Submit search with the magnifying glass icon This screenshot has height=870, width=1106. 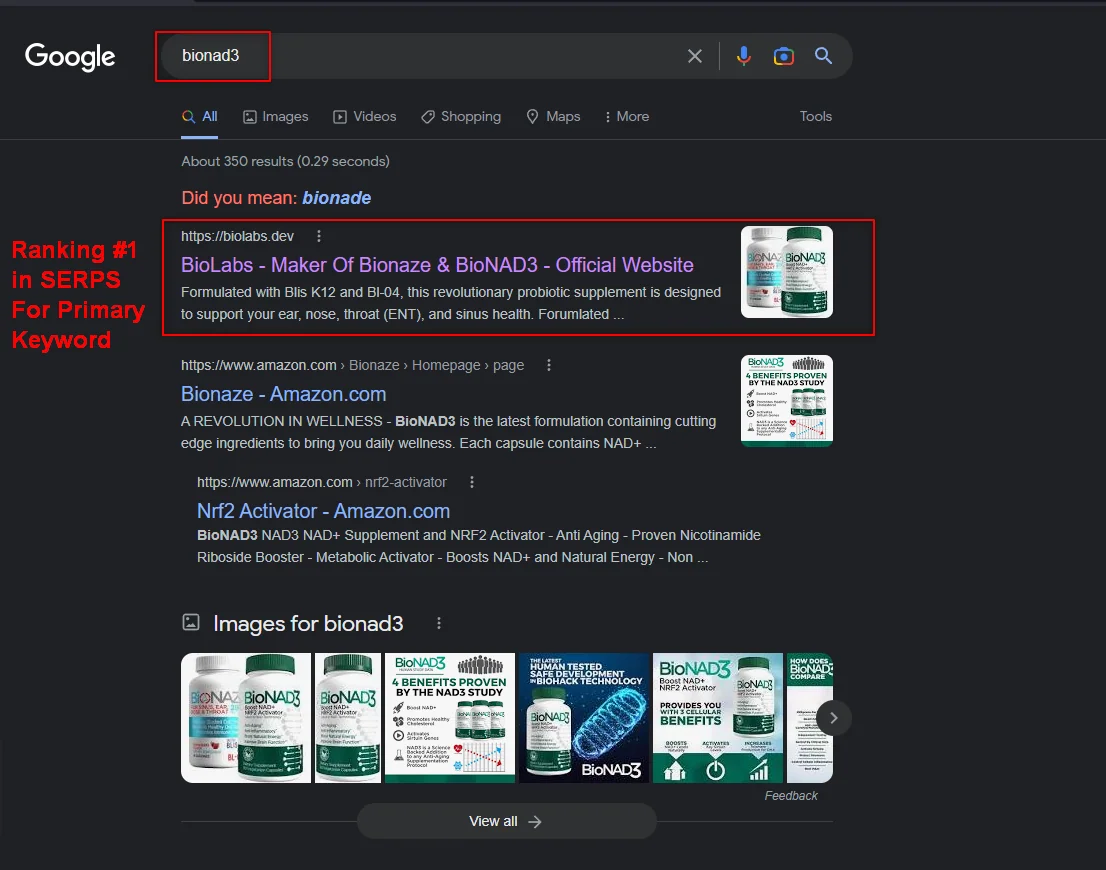click(823, 56)
